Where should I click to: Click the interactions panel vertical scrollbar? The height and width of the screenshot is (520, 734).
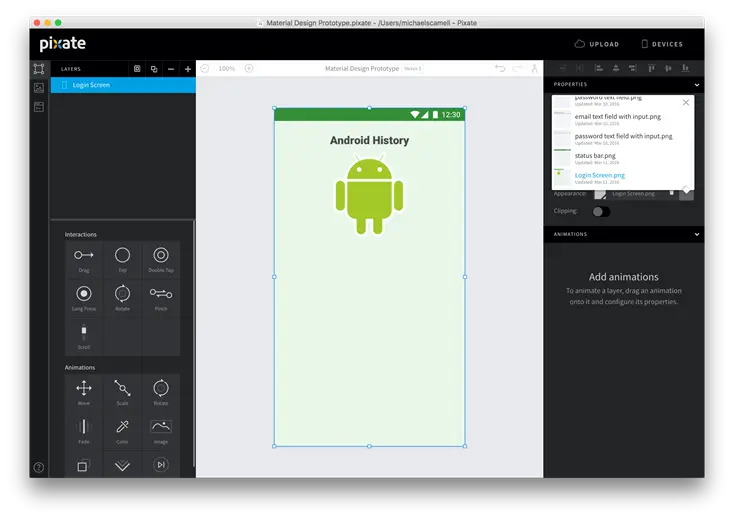tap(194, 344)
